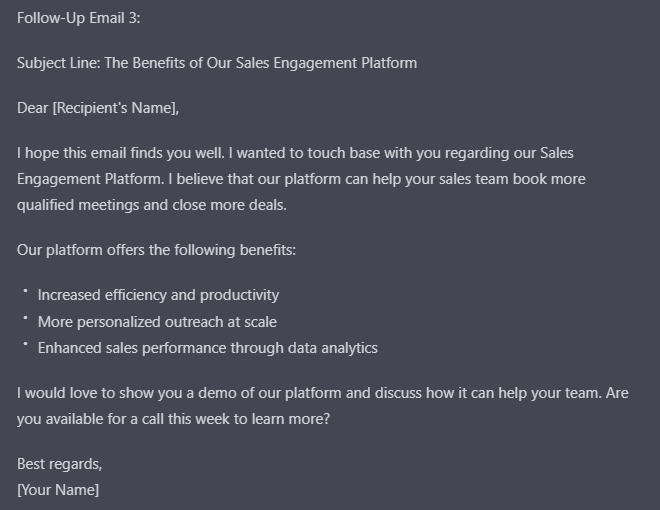Click the Subject Line text
Image resolution: width=660 pixels, height=510 pixels.
[x=217, y=63]
